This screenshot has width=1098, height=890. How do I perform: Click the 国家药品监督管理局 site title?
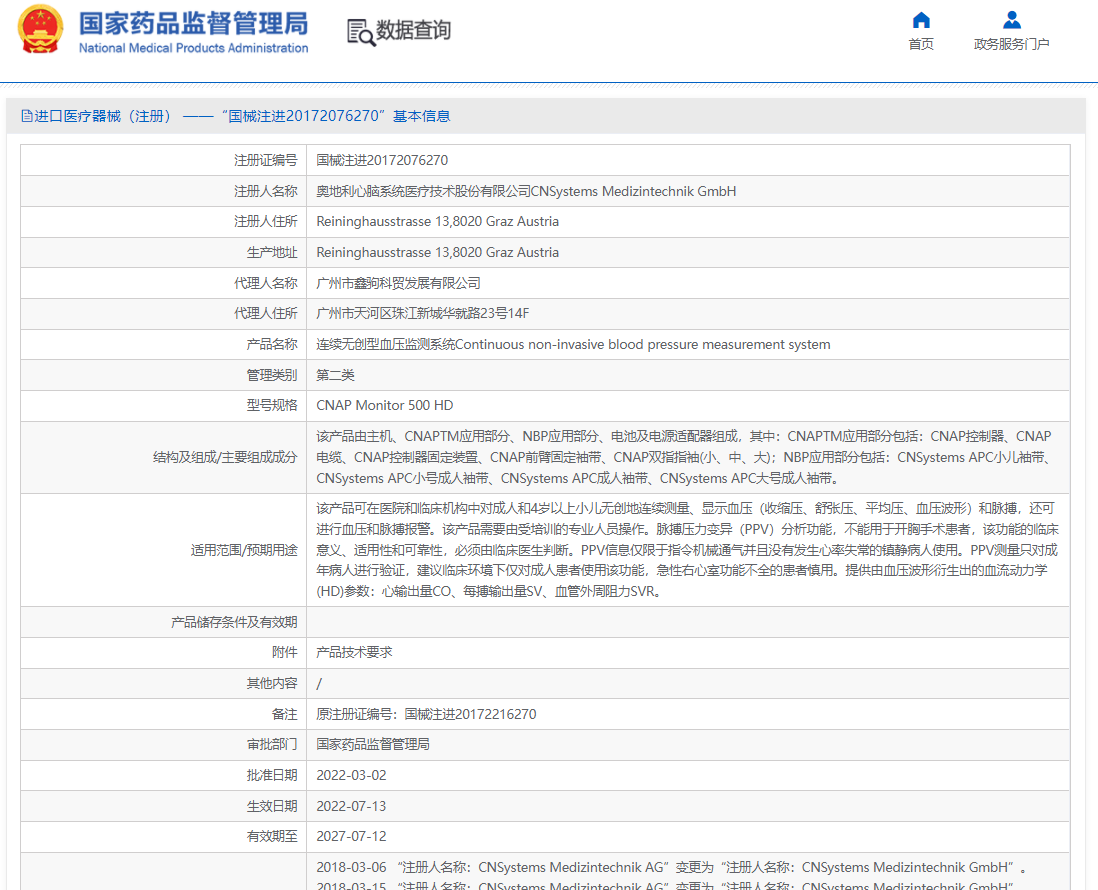coord(193,23)
